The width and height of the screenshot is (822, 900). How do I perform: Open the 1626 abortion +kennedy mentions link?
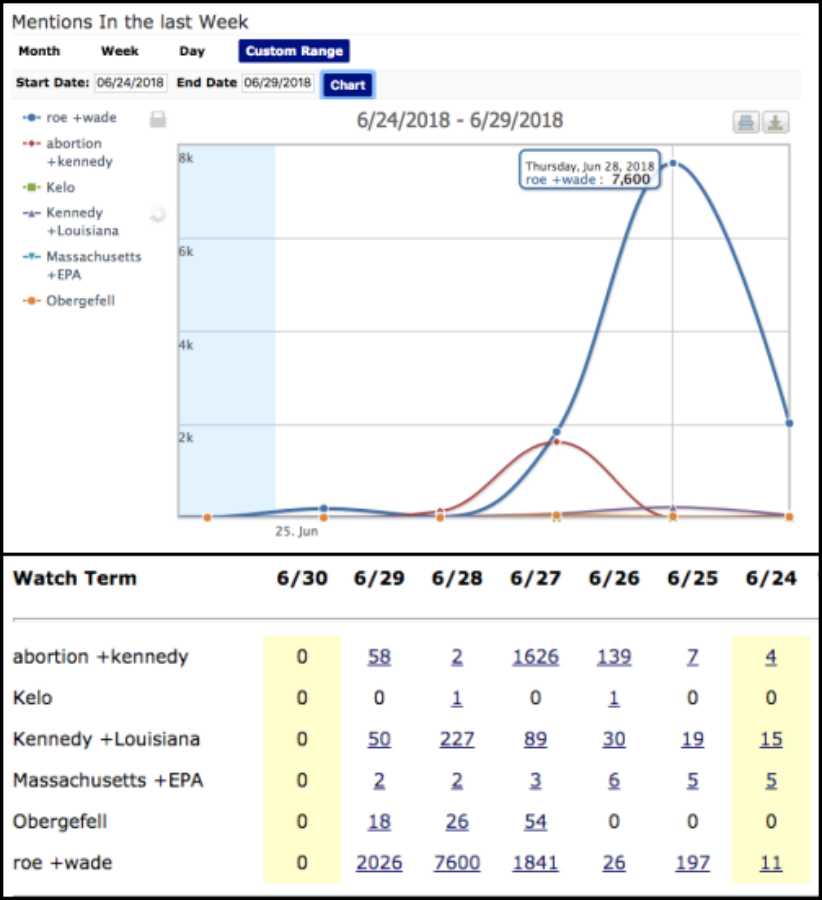(535, 657)
